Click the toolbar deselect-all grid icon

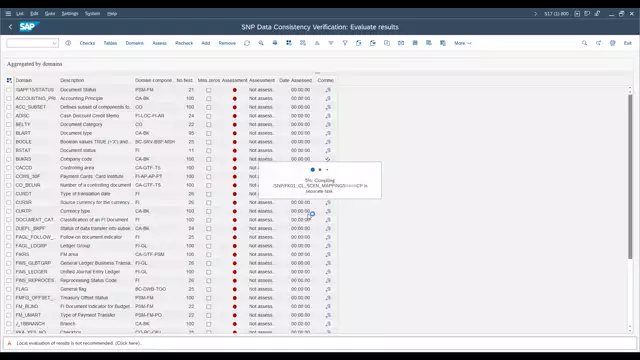tap(303, 43)
